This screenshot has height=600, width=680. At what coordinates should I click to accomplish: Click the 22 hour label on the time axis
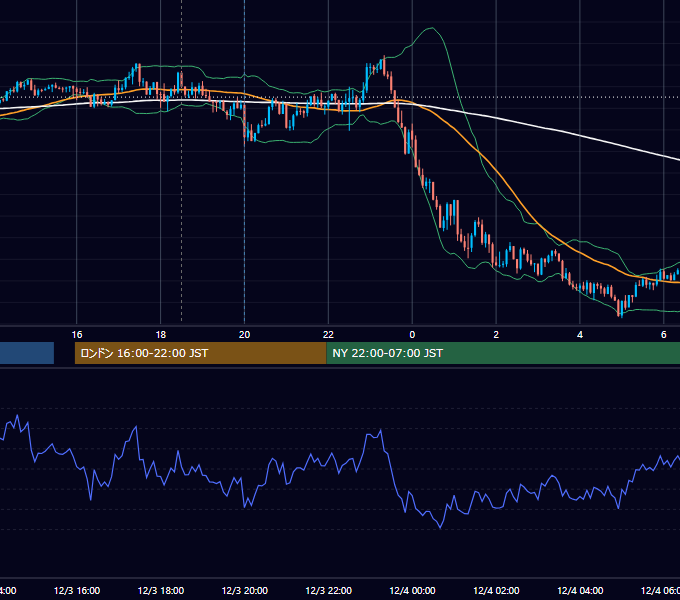pos(328,335)
